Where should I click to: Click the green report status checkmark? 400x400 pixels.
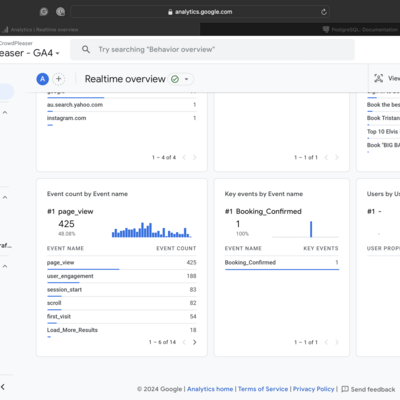point(175,79)
